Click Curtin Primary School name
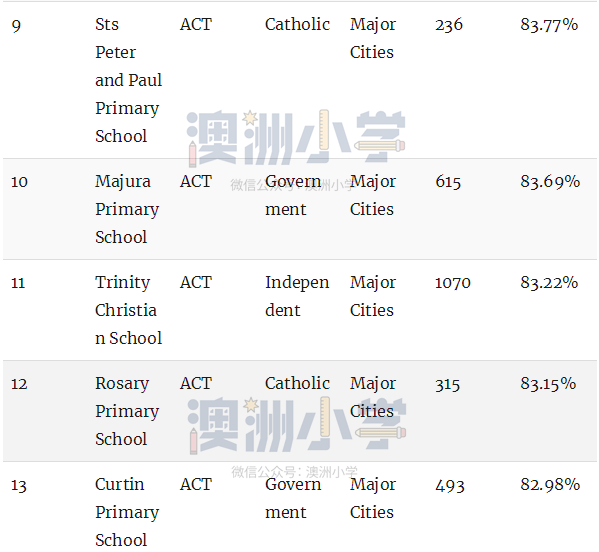The image size is (599, 552). pyautogui.click(x=127, y=512)
